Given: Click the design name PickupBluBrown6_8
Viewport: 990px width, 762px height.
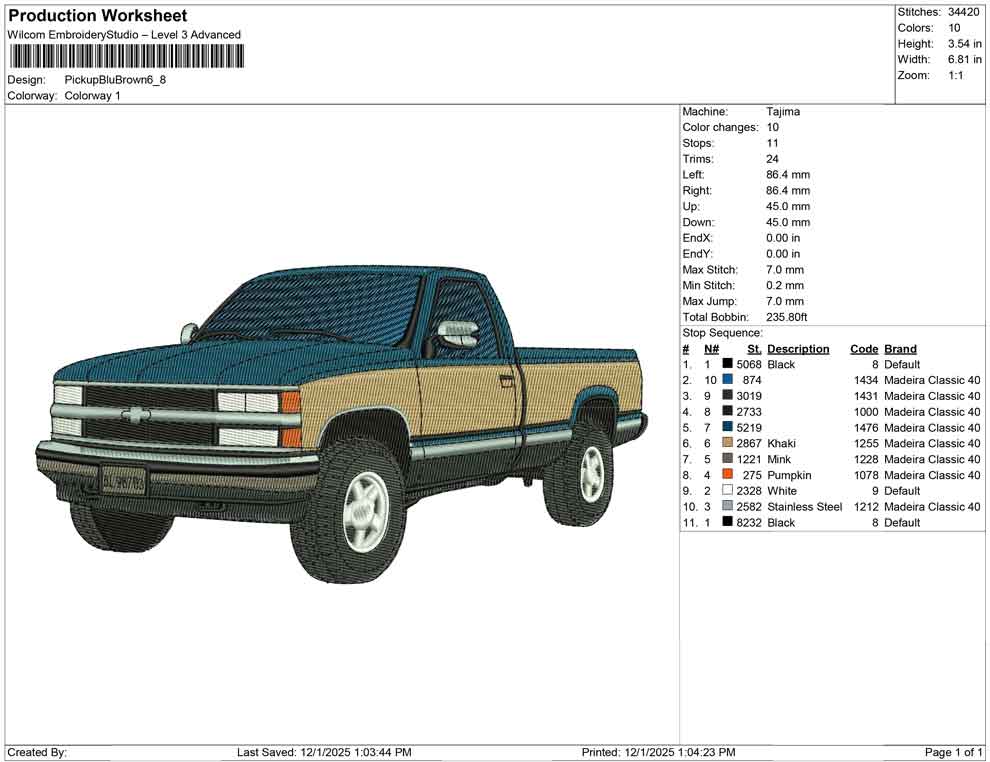Looking at the screenshot, I should click(116, 78).
